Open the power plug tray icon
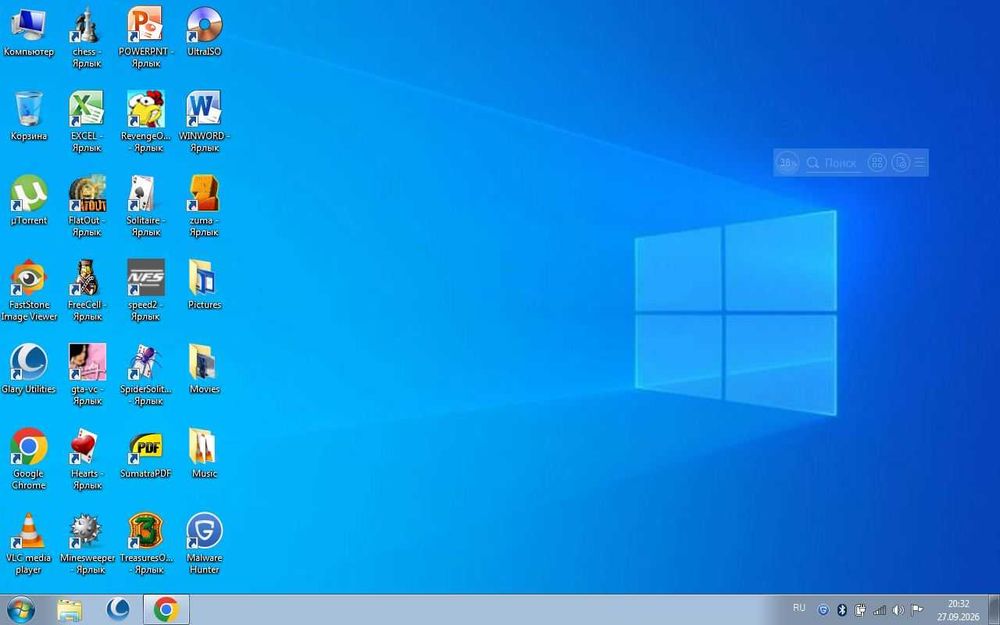The width and height of the screenshot is (1000, 625). coord(860,610)
